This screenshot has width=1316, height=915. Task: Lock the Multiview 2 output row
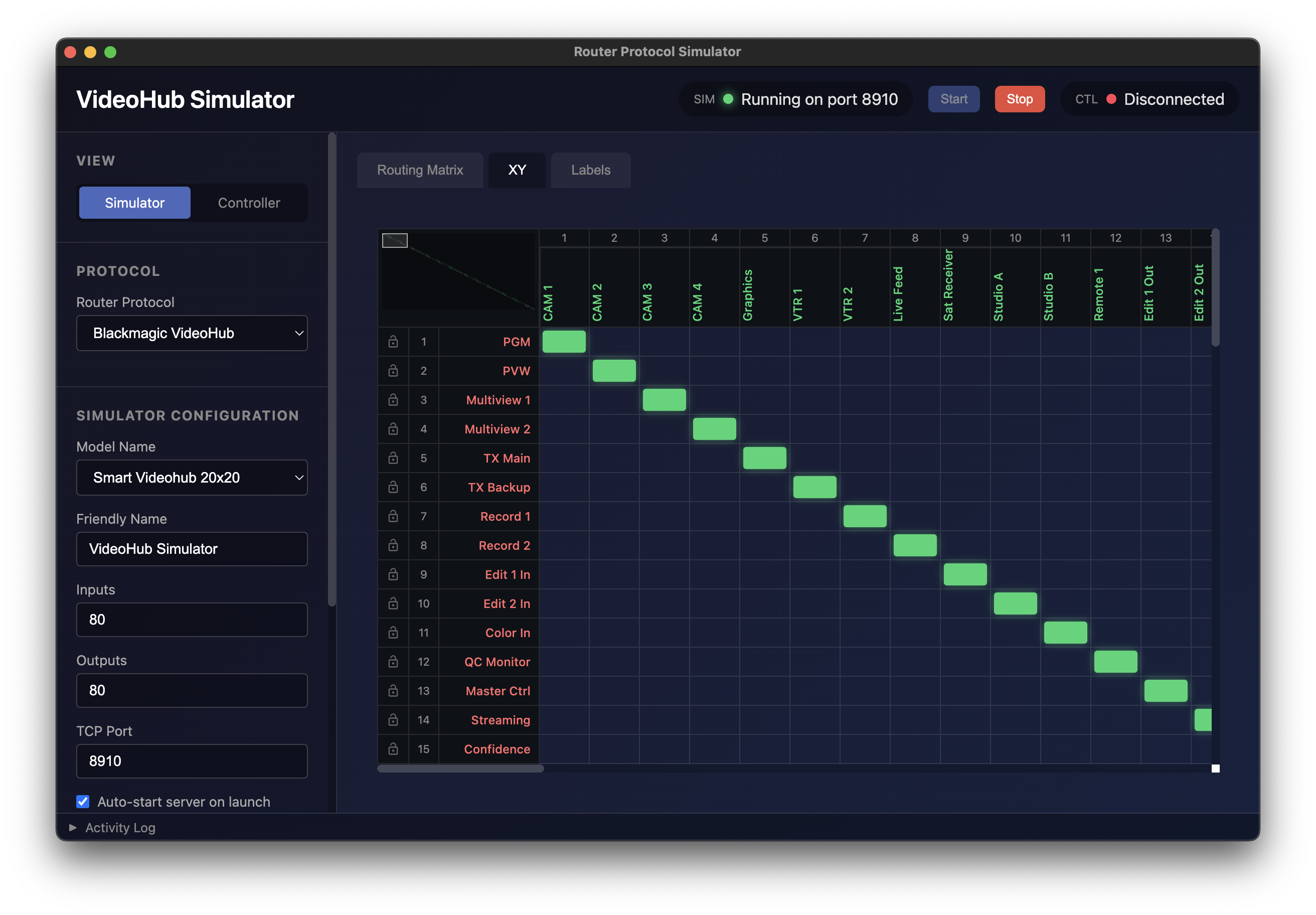pos(393,429)
